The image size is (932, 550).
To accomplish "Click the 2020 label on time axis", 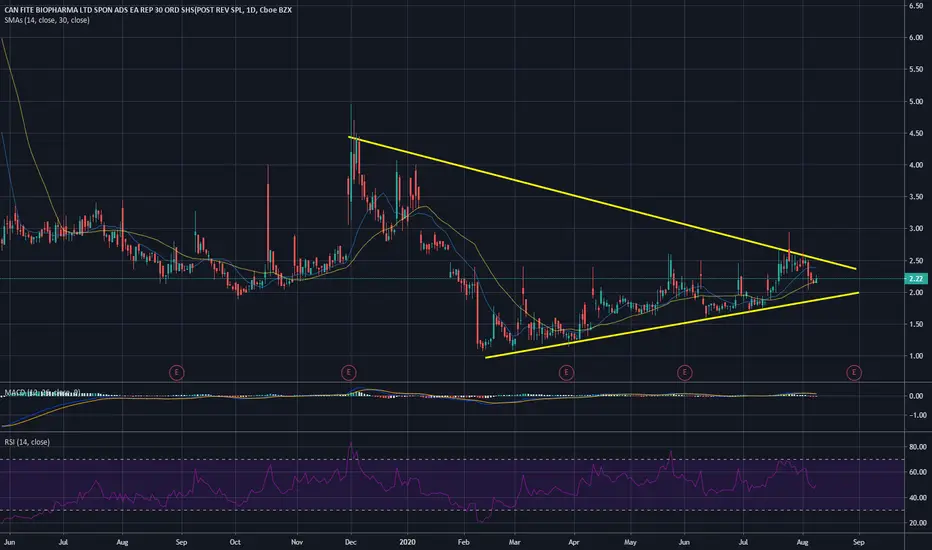I will point(407,542).
